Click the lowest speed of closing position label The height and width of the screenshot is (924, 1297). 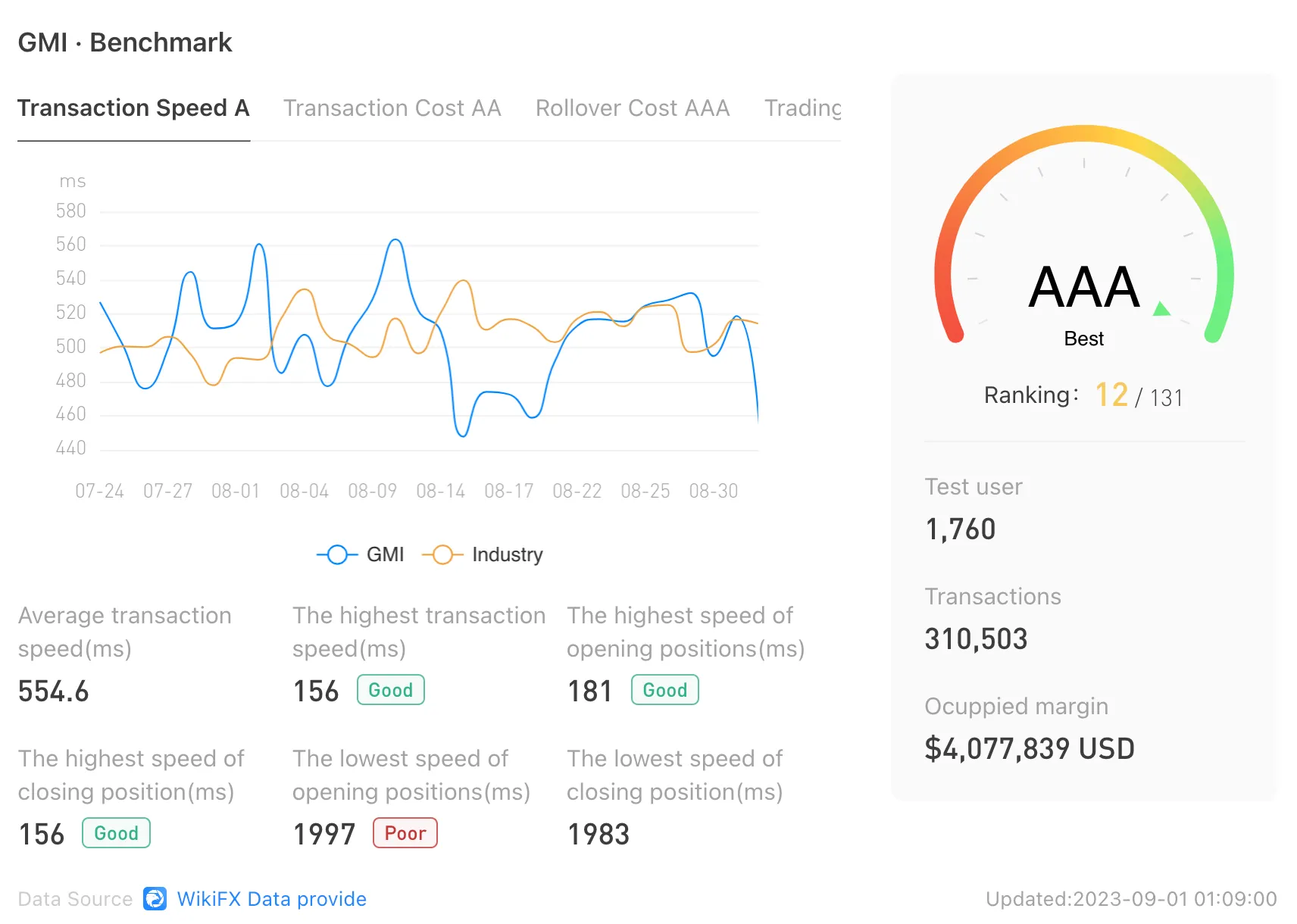tap(675, 776)
